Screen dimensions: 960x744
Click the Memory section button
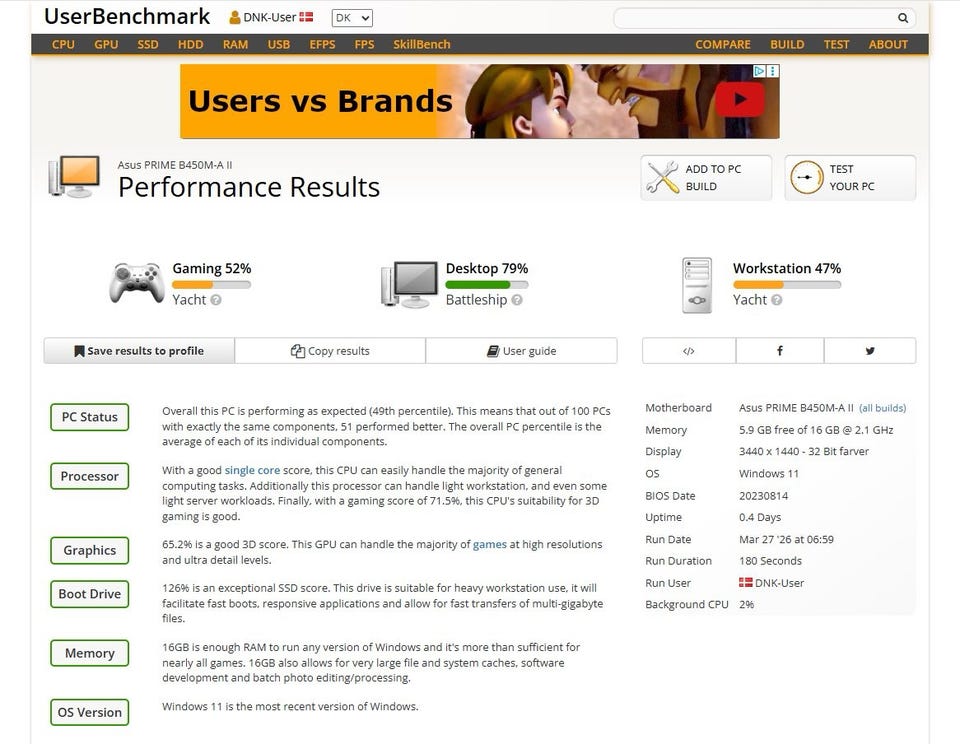click(89, 653)
